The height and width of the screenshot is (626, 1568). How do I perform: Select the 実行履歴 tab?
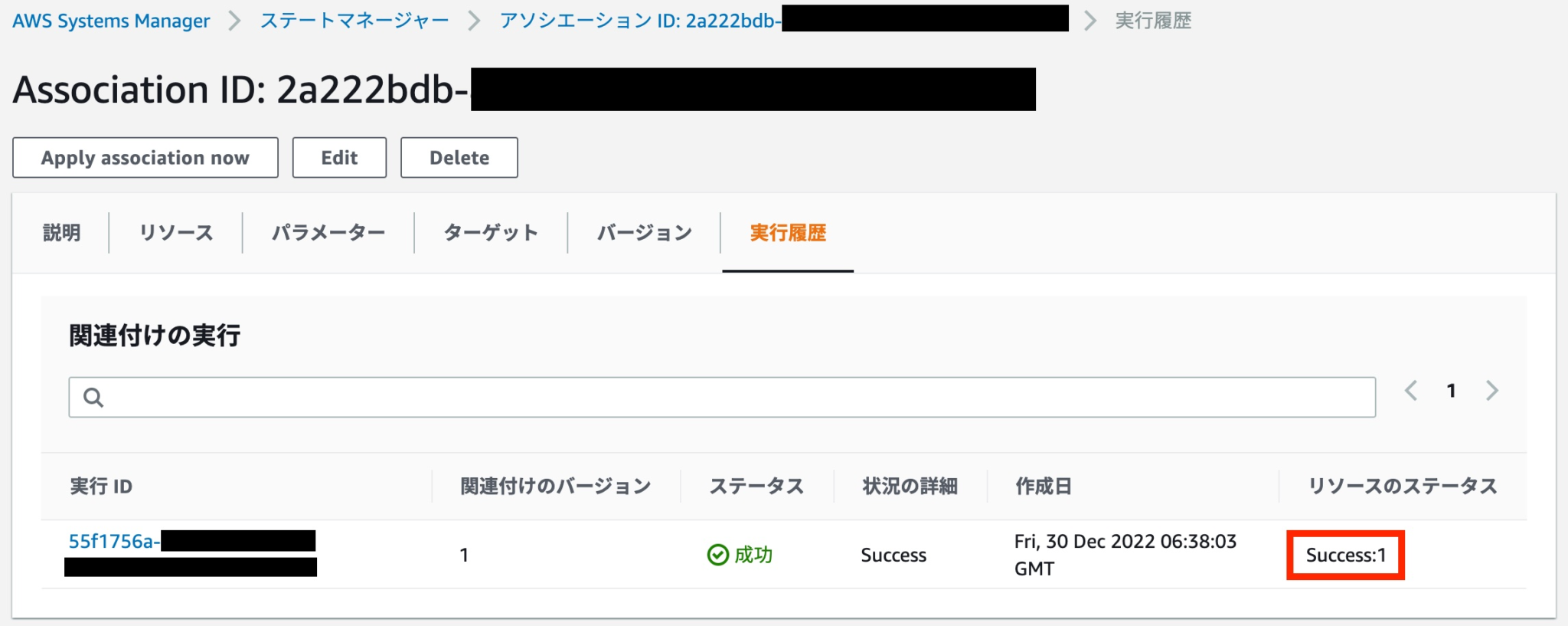(x=788, y=233)
